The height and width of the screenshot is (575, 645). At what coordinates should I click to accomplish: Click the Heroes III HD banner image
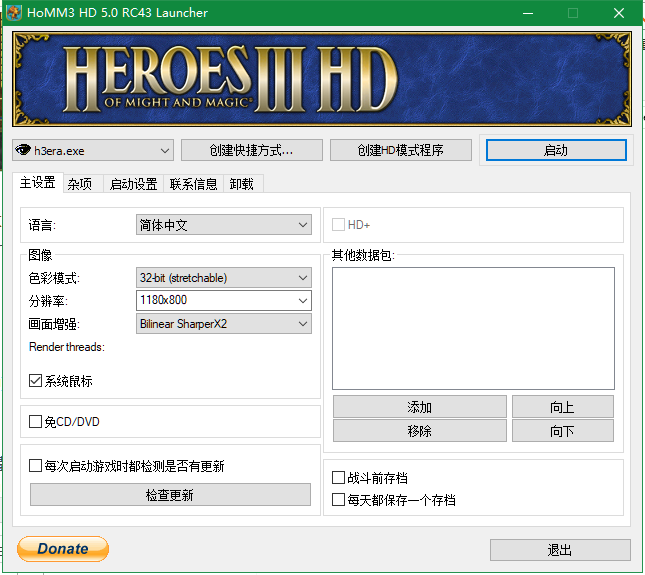coord(322,78)
